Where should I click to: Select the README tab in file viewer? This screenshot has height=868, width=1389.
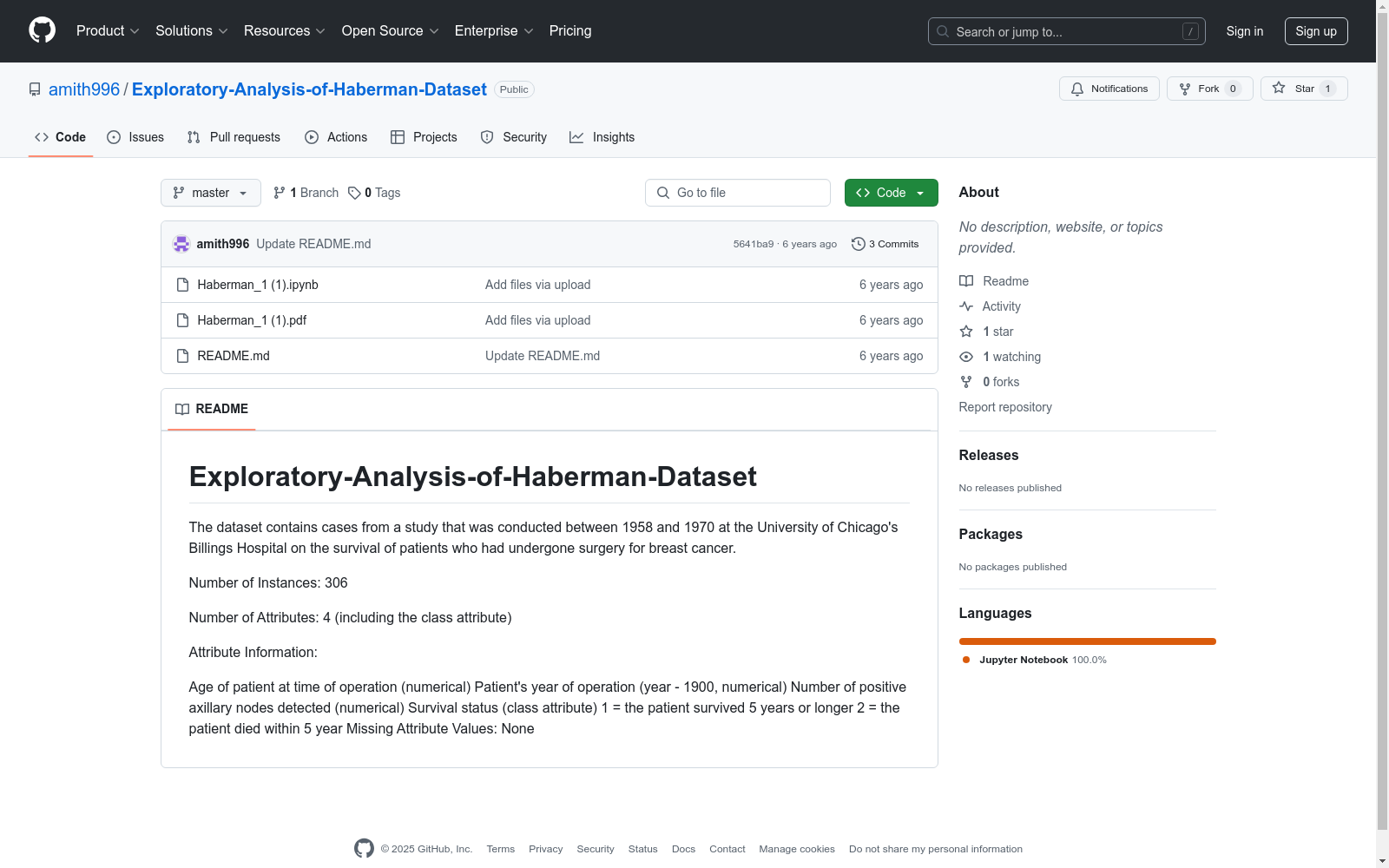coord(212,409)
